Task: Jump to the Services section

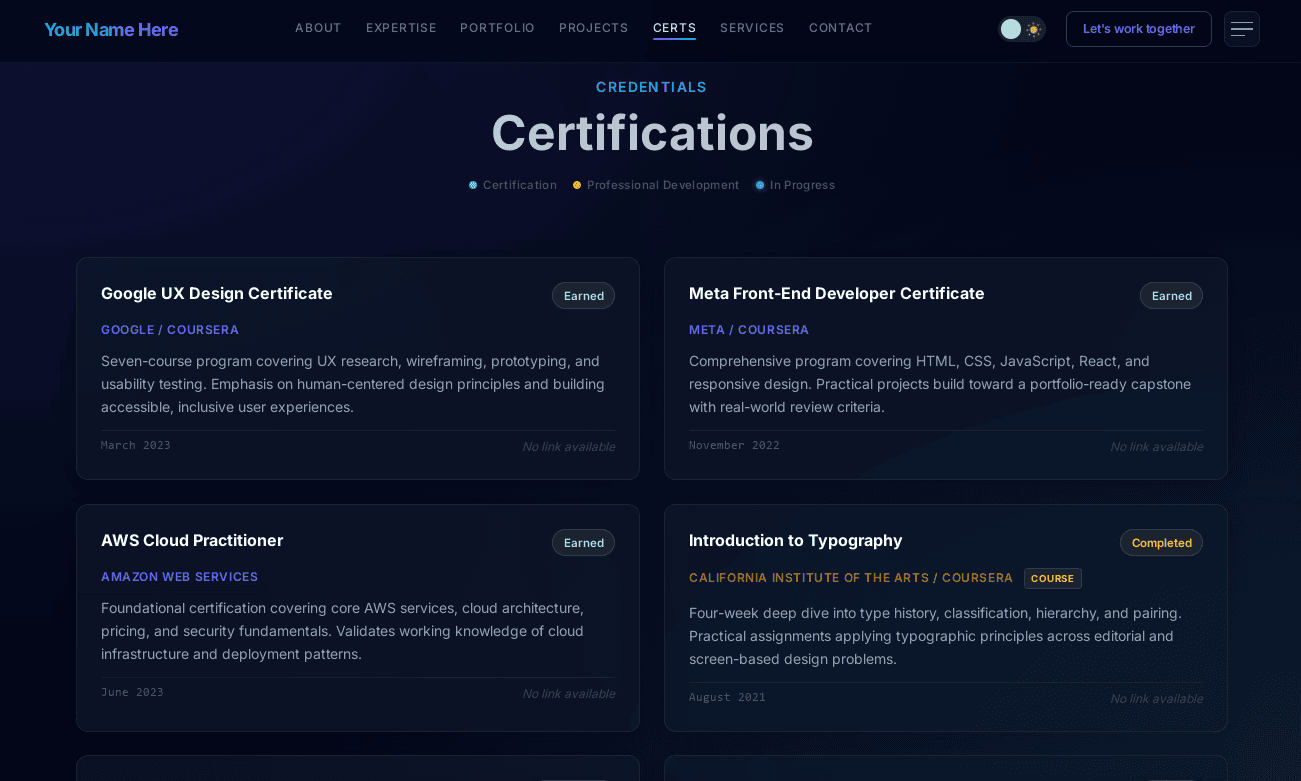Action: (x=752, y=28)
